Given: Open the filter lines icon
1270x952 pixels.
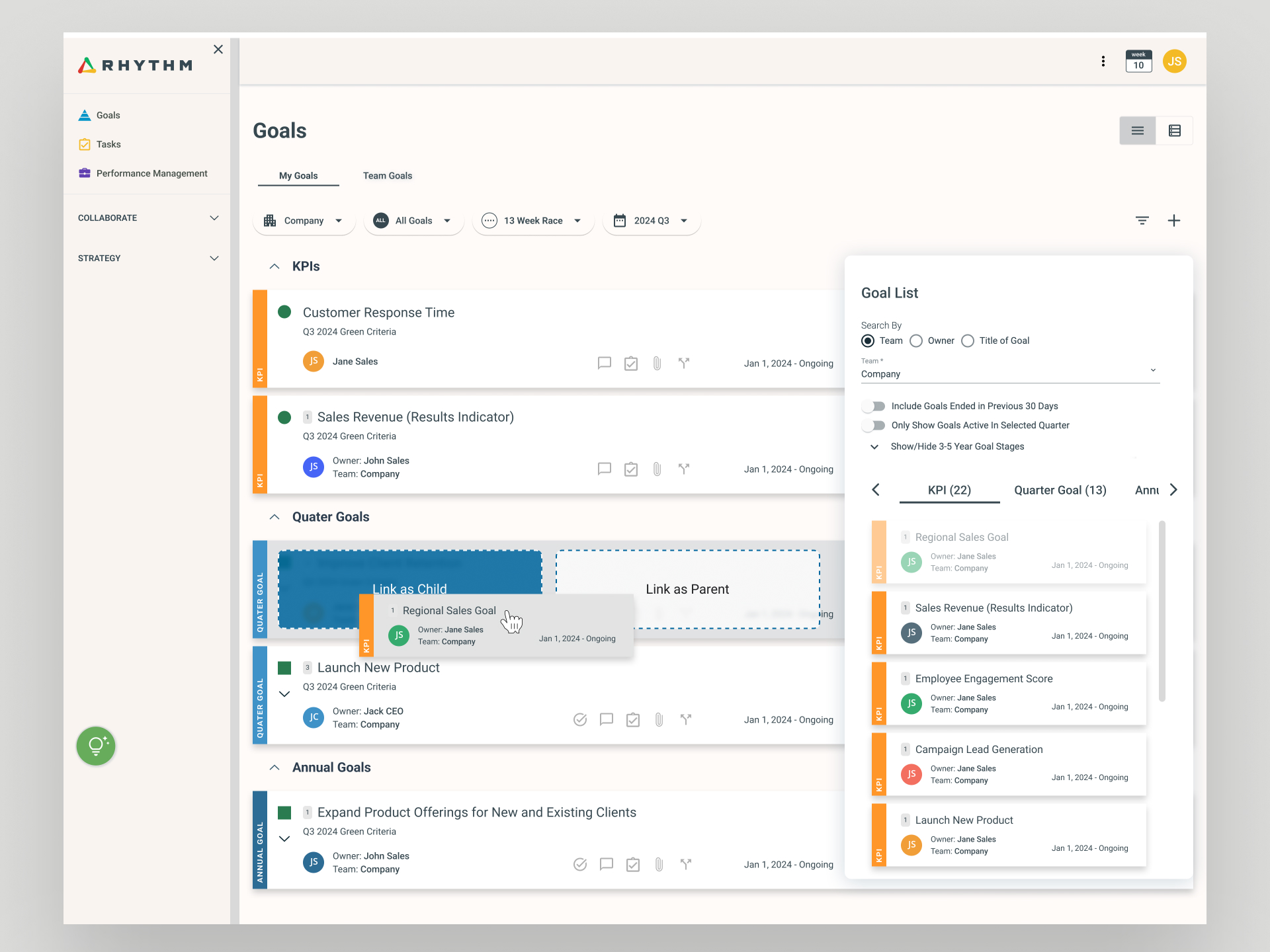Looking at the screenshot, I should tap(1142, 221).
